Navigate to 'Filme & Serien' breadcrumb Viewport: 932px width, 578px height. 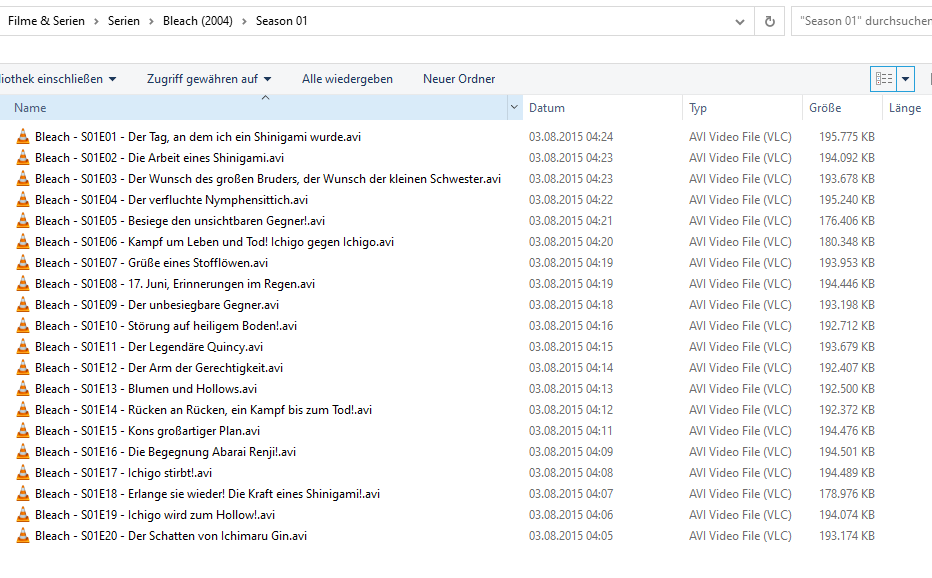click(x=46, y=21)
